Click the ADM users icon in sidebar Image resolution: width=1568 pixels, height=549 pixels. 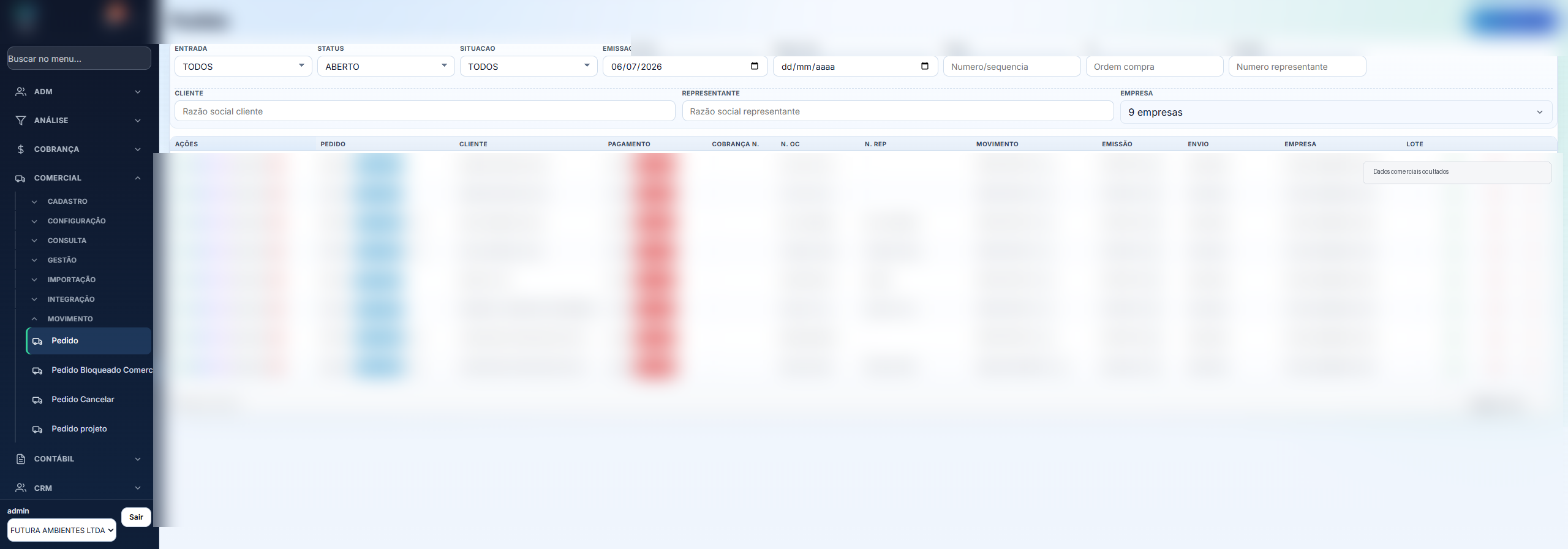click(21, 92)
